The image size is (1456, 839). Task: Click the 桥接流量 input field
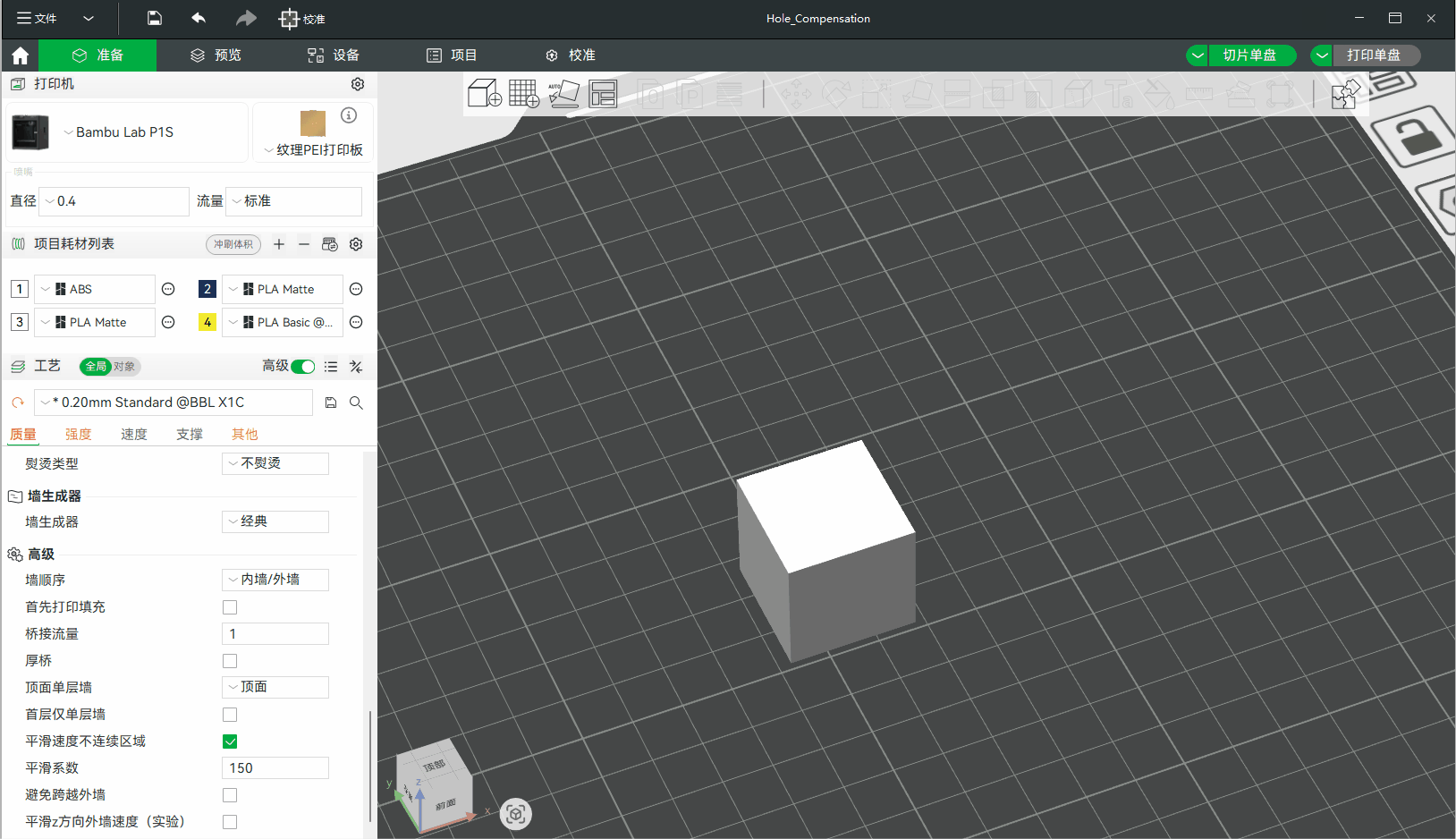pos(275,634)
